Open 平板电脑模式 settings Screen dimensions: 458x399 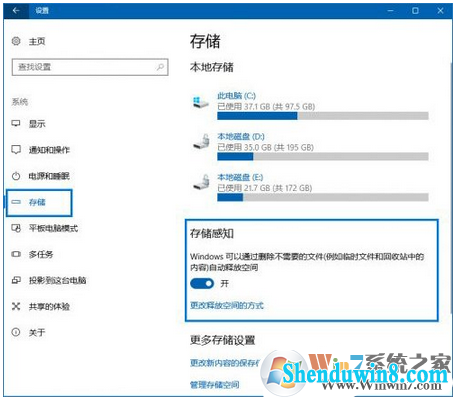(x=53, y=228)
